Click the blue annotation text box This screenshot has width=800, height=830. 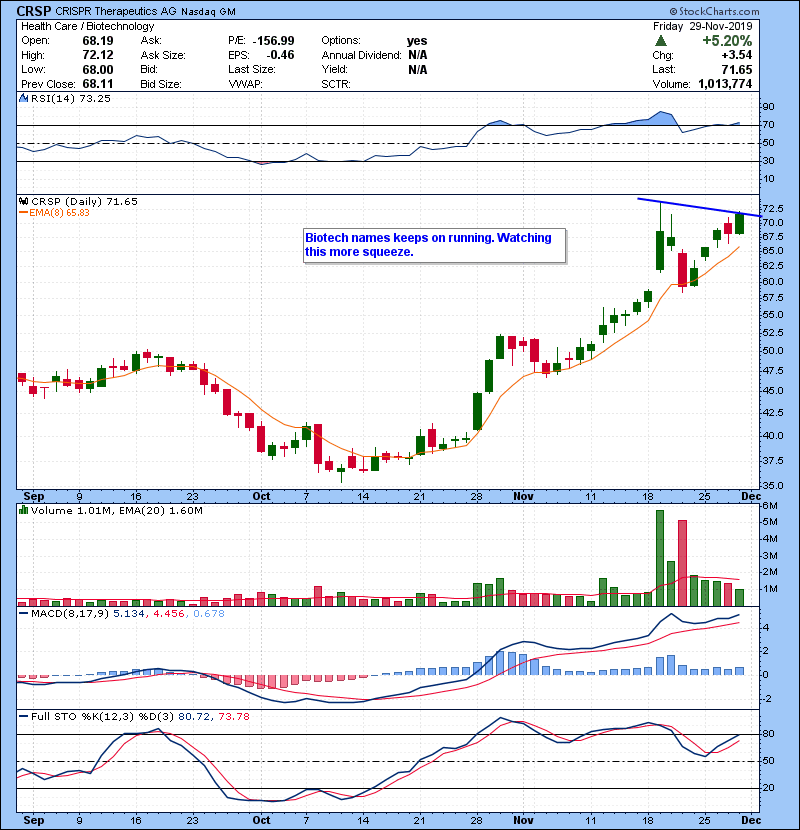pos(435,245)
